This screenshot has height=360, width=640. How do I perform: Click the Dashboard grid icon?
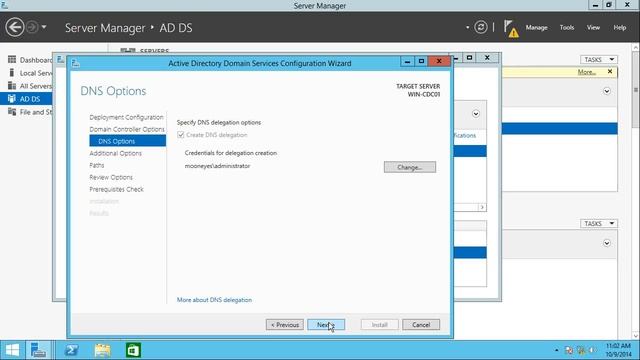(x=12, y=60)
